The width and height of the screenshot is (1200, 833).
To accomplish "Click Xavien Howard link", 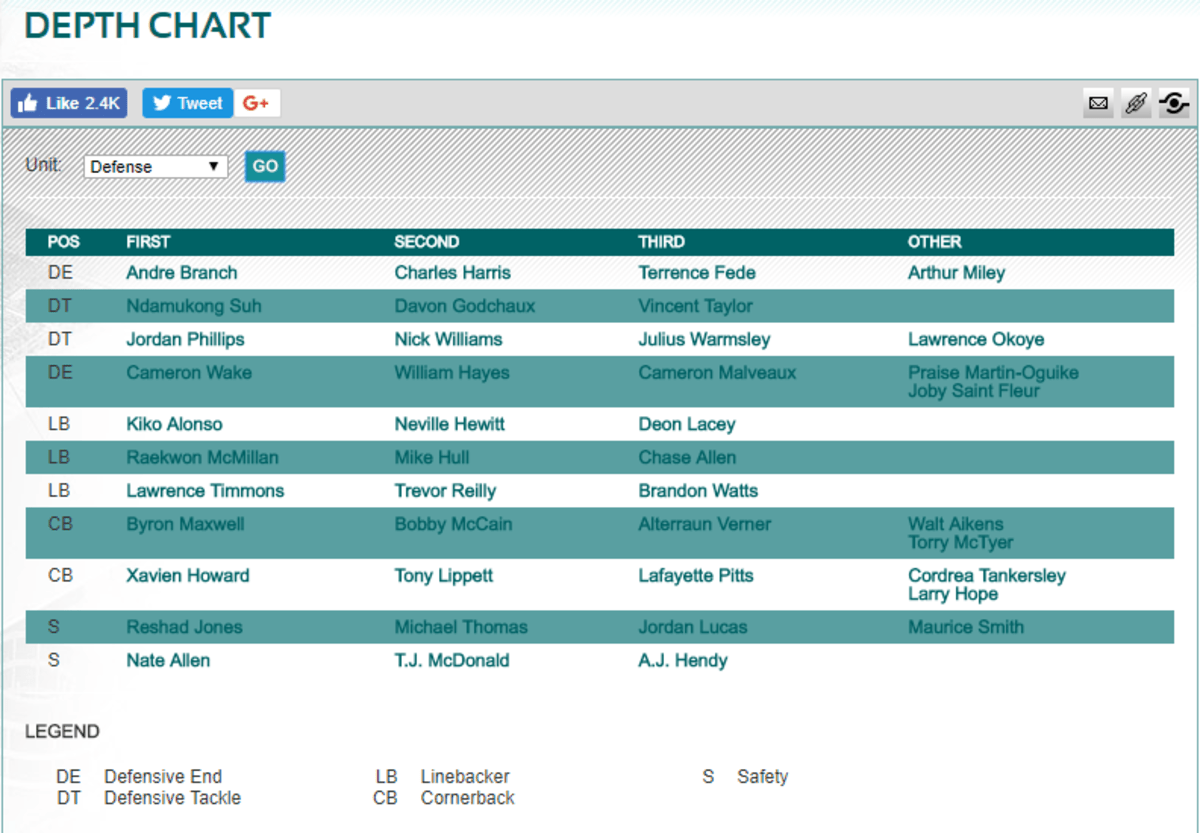I will (188, 575).
